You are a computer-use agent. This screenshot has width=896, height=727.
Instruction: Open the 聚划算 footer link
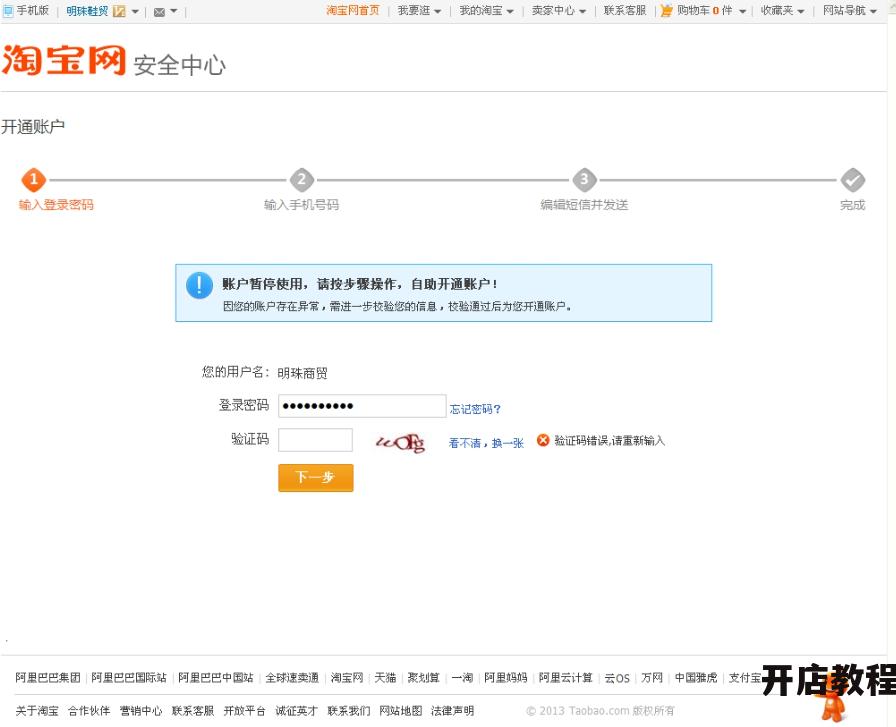[x=423, y=678]
